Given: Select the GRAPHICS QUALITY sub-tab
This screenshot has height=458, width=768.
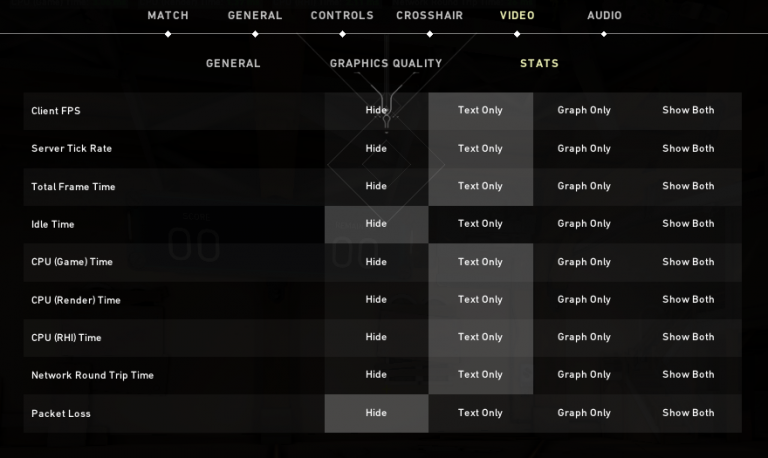Looking at the screenshot, I should click(x=386, y=63).
